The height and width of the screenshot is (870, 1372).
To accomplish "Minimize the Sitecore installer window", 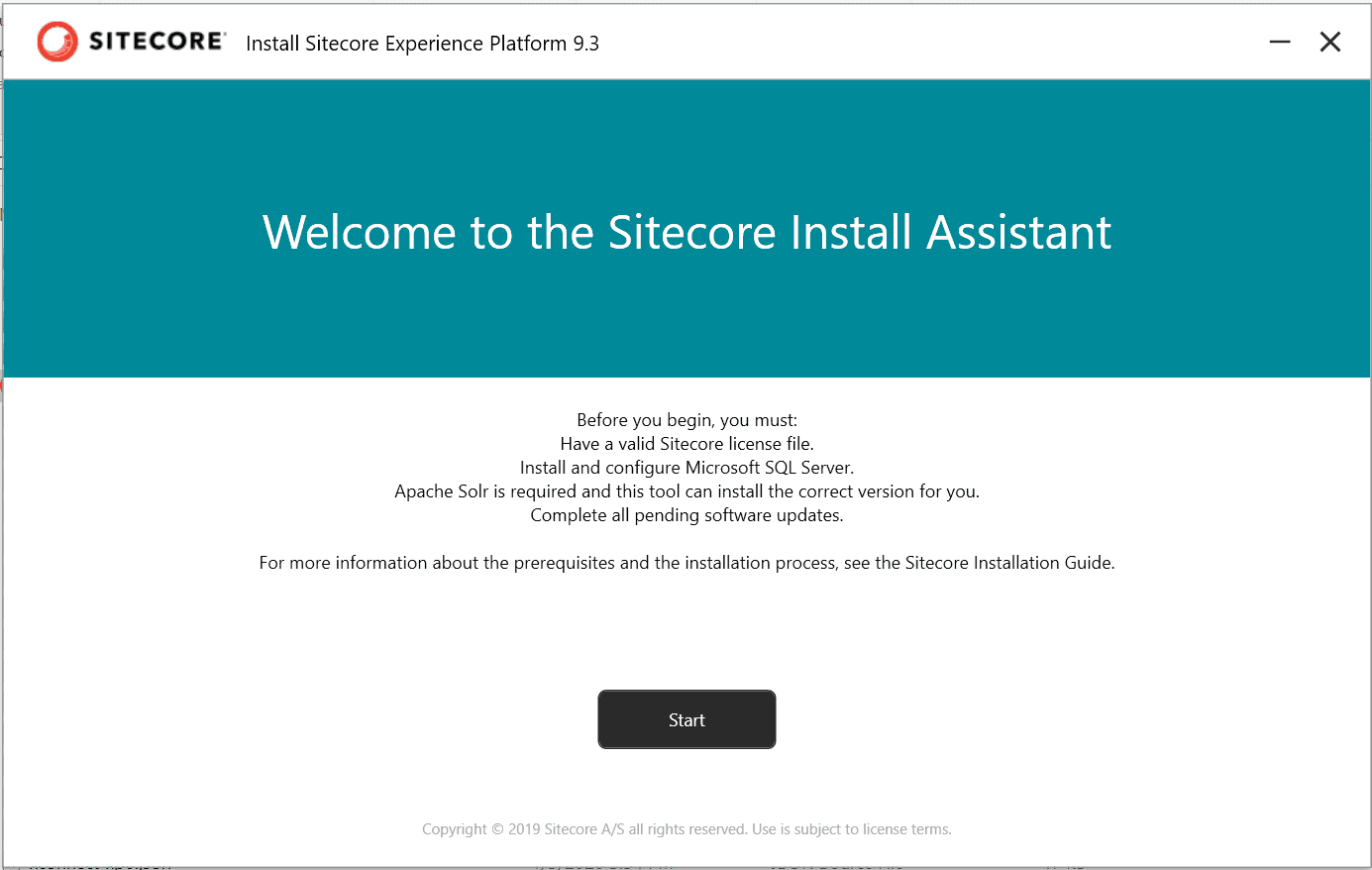I will pos(1280,42).
